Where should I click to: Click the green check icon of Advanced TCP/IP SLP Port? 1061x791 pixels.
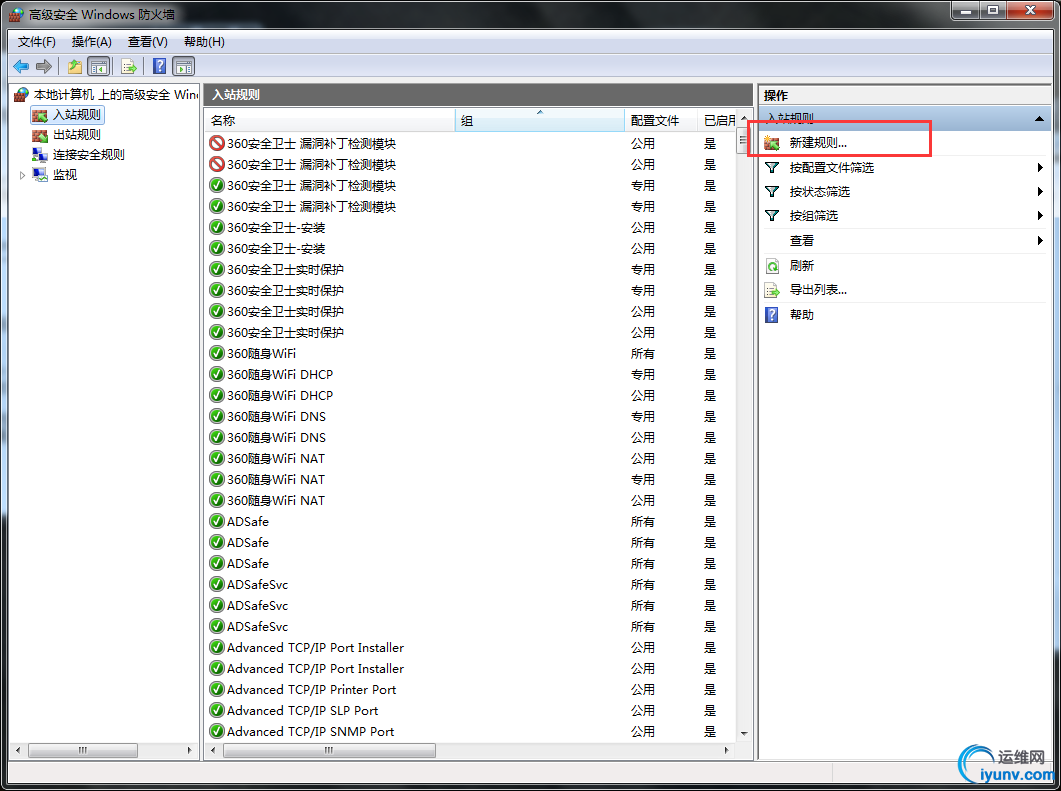click(x=217, y=710)
